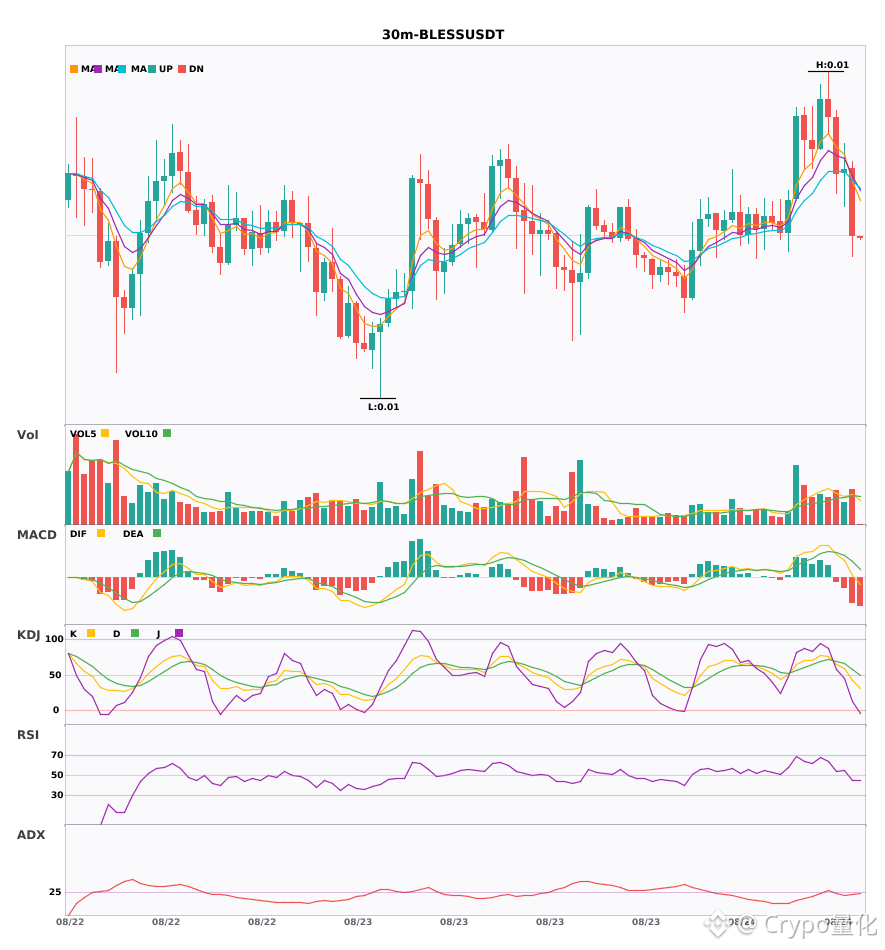Click the VOL5 legend text
The height and width of the screenshot is (950, 885).
(x=83, y=434)
